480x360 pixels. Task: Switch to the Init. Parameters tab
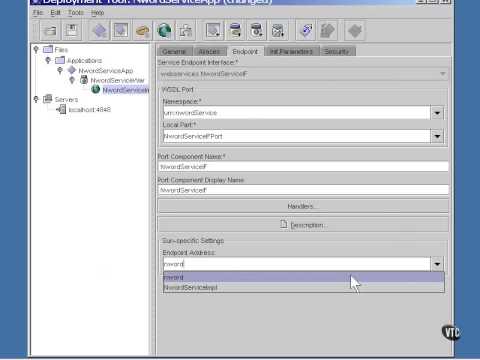[x=292, y=52]
